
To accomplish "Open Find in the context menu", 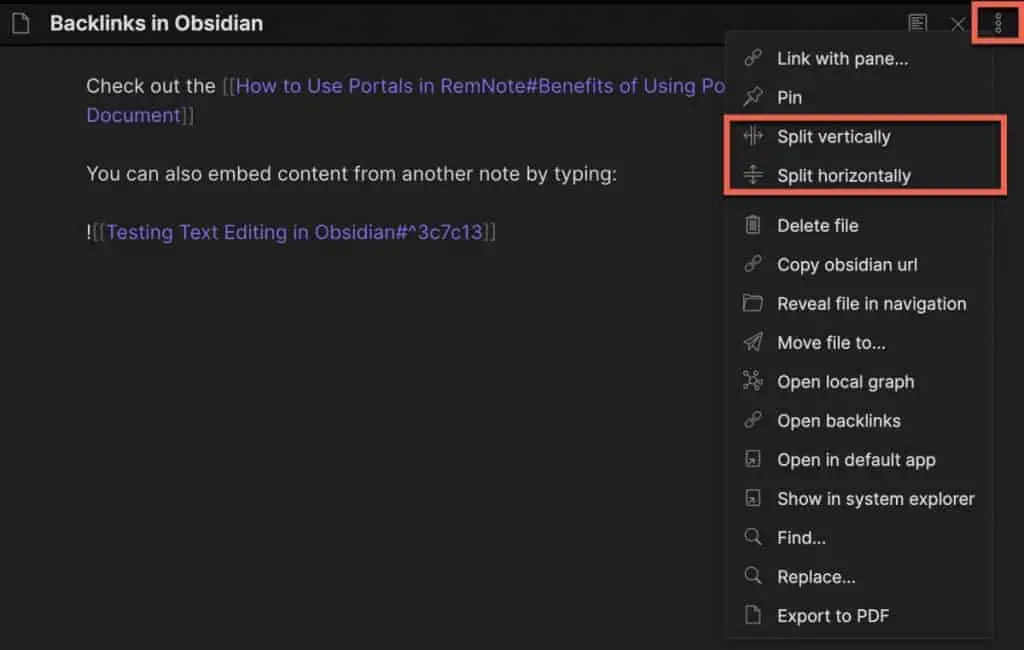I will [x=801, y=537].
